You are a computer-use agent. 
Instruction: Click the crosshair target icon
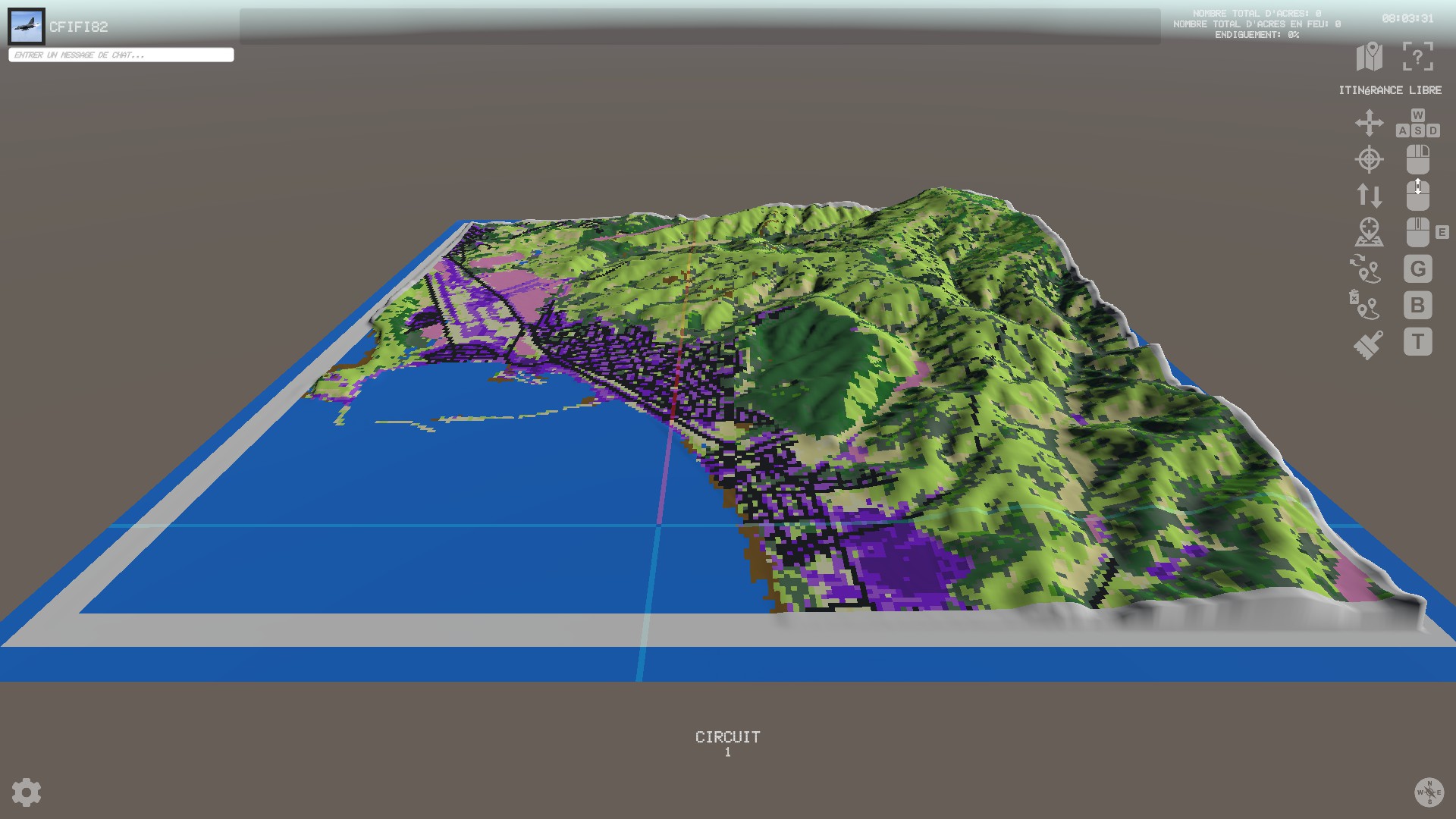[x=1369, y=159]
